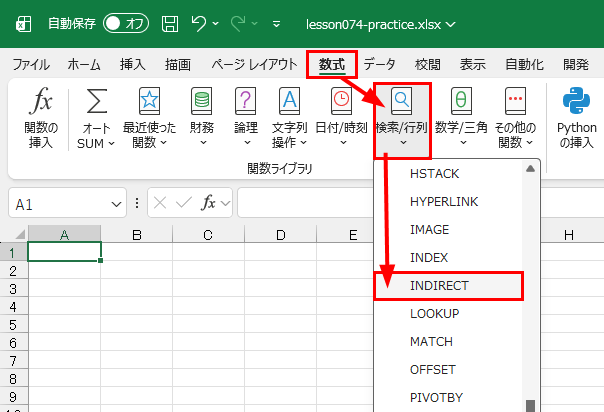Switch to the データ tab
Screen dimensions: 604x412
[379, 64]
